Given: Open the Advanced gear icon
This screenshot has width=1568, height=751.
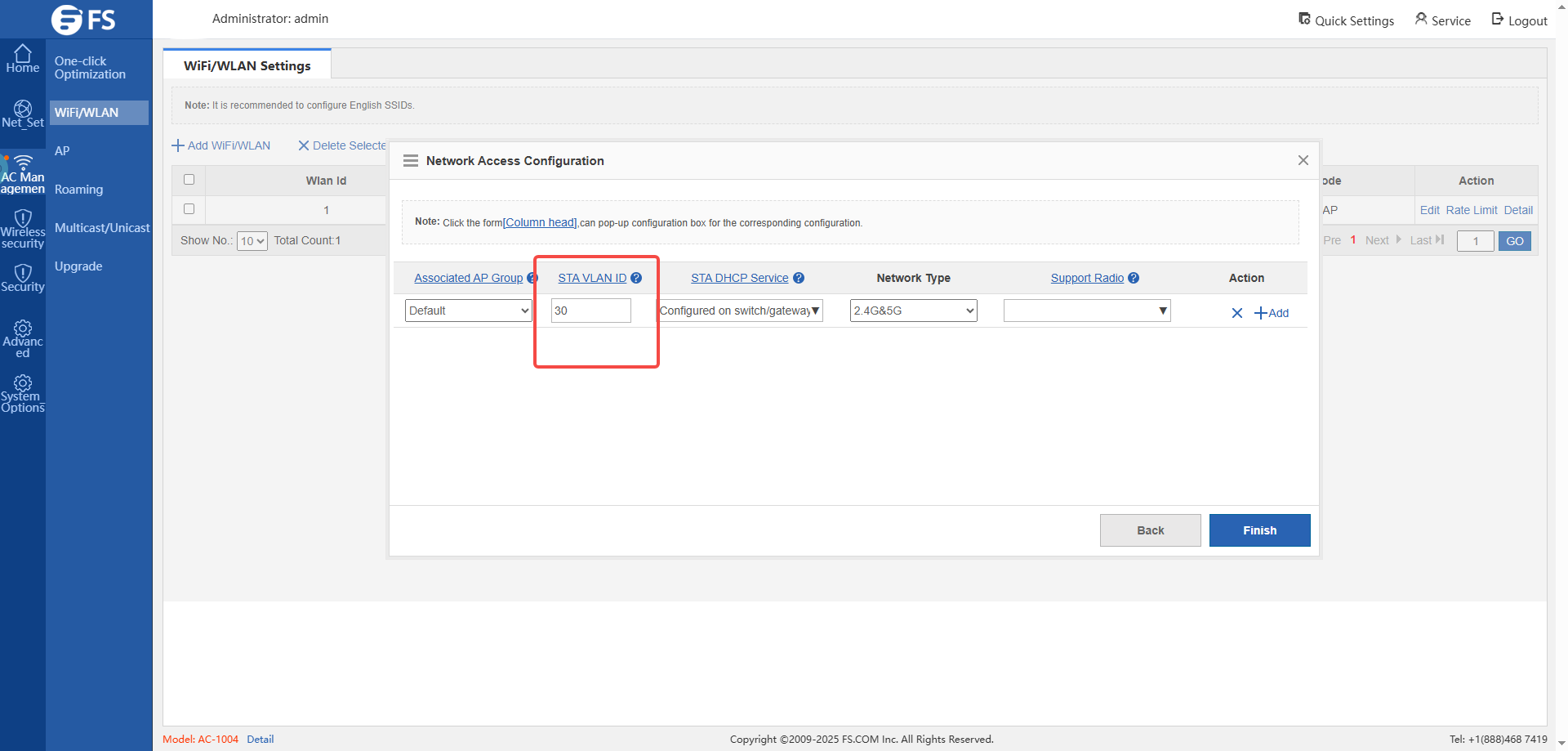Looking at the screenshot, I should [x=23, y=329].
